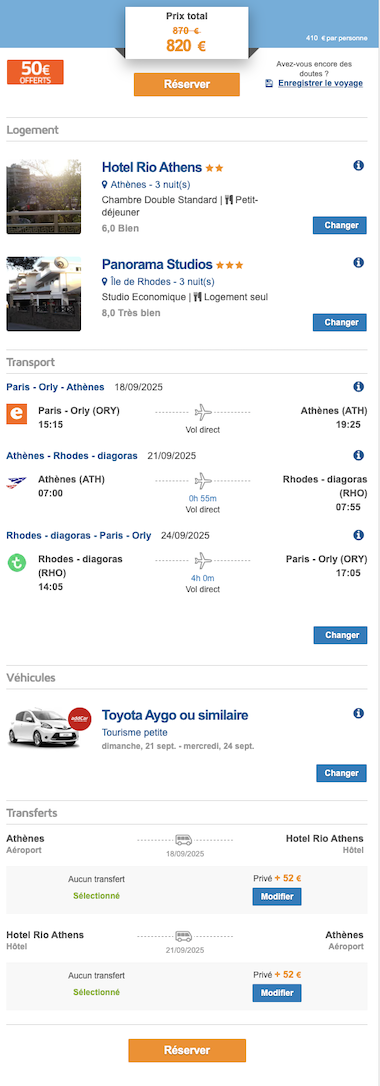Open info icon for Hotel Rio Athens

point(359,166)
